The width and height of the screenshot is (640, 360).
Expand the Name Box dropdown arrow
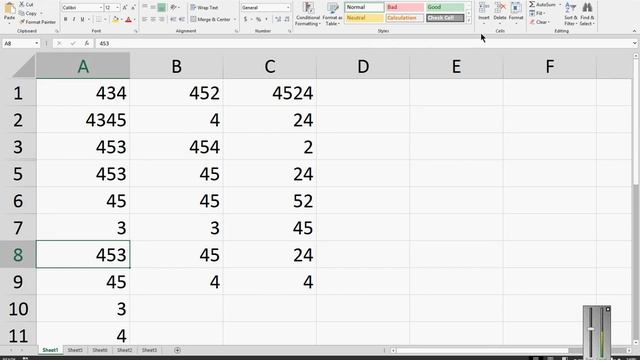pos(36,43)
